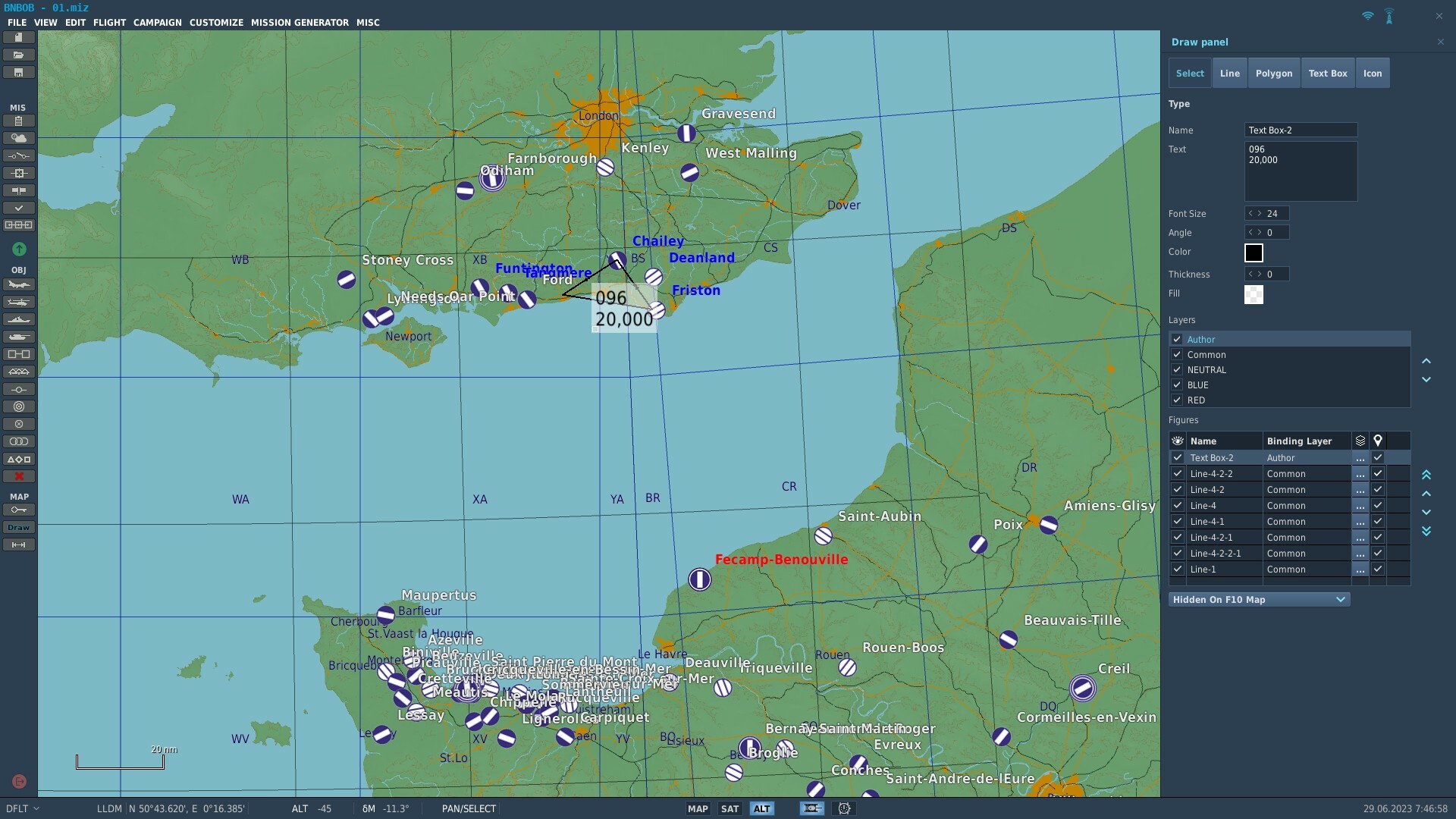
Task: Click the checkmark icon under MIS
Action: (x=19, y=209)
